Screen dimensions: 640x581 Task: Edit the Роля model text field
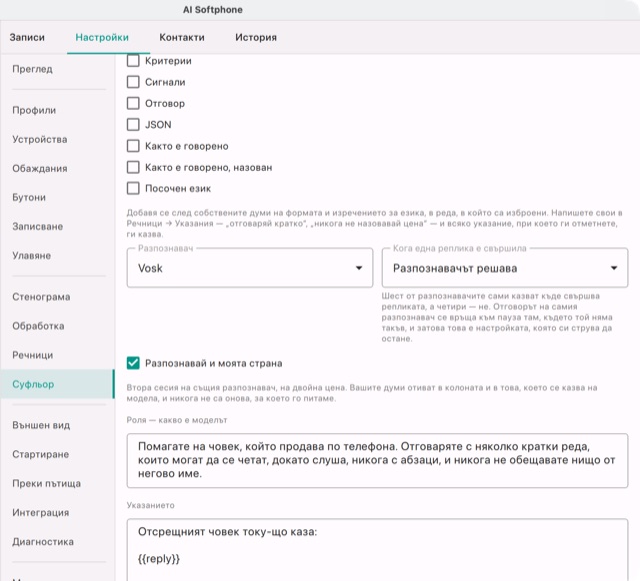coord(377,461)
